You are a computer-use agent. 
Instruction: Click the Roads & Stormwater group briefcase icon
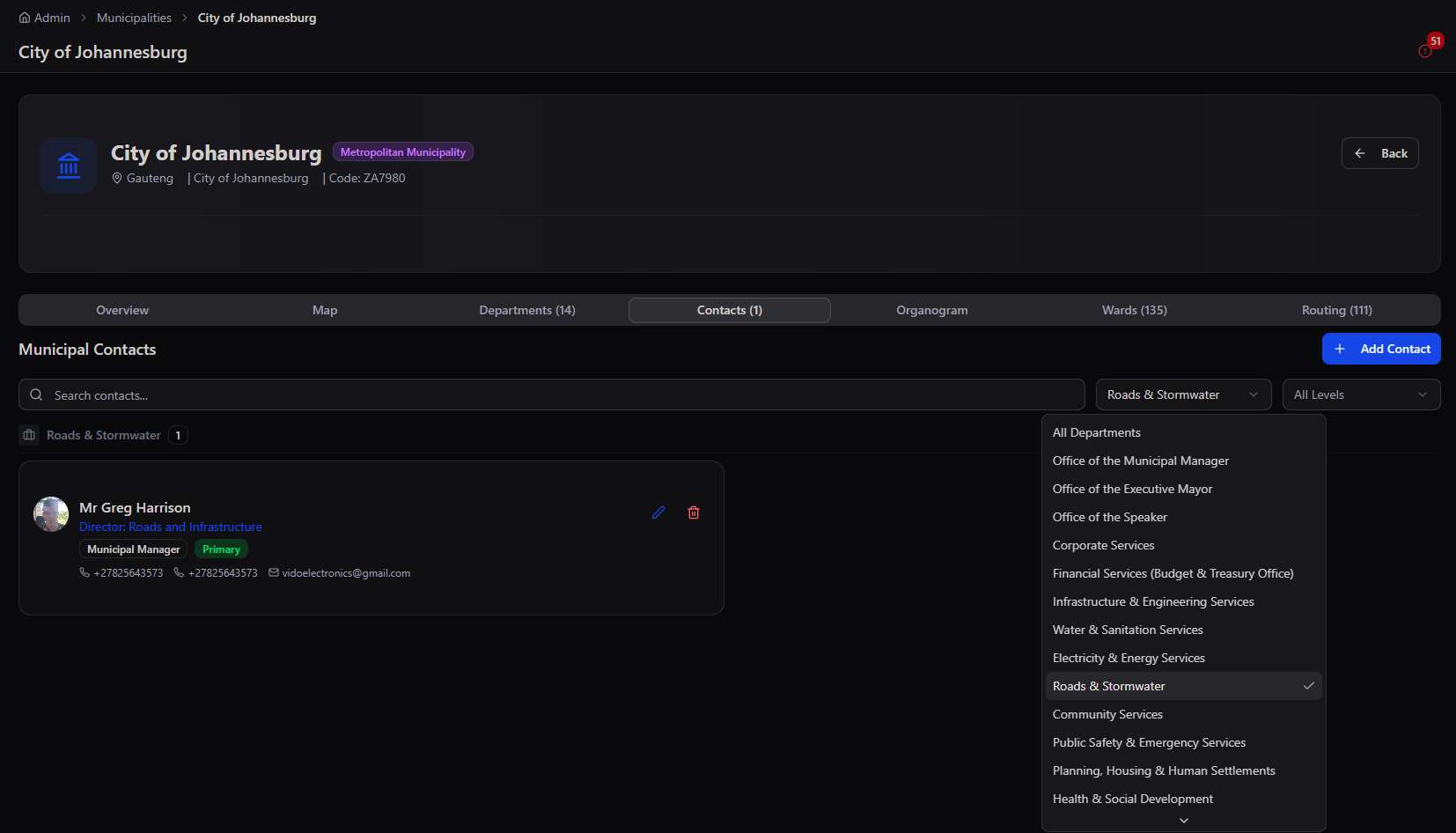tap(29, 435)
